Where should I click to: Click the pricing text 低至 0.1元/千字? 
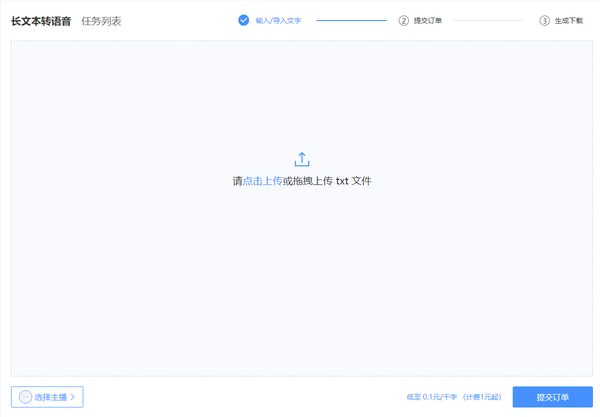[432, 397]
